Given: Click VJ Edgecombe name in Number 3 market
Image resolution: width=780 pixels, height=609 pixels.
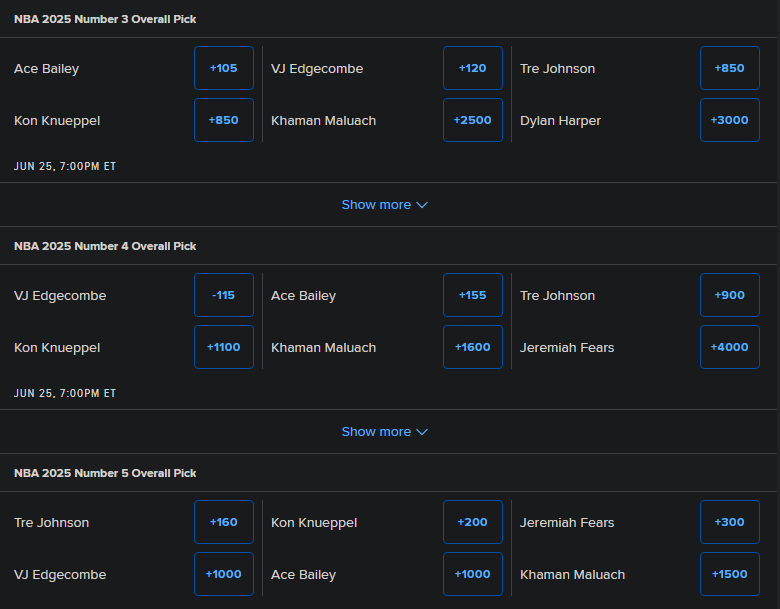Looking at the screenshot, I should tap(317, 69).
